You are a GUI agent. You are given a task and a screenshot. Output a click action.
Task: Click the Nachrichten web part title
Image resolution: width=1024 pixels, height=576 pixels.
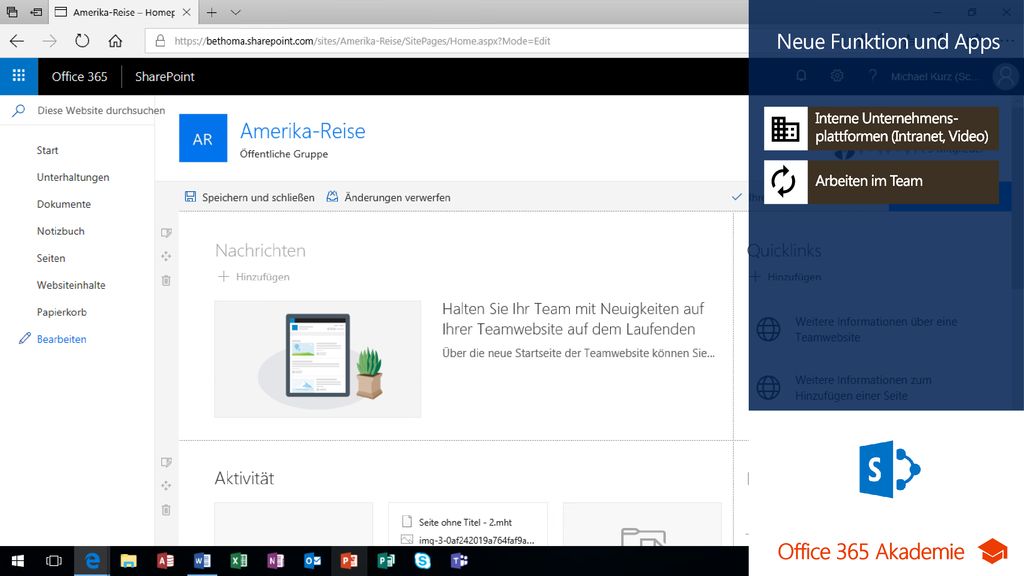[260, 251]
